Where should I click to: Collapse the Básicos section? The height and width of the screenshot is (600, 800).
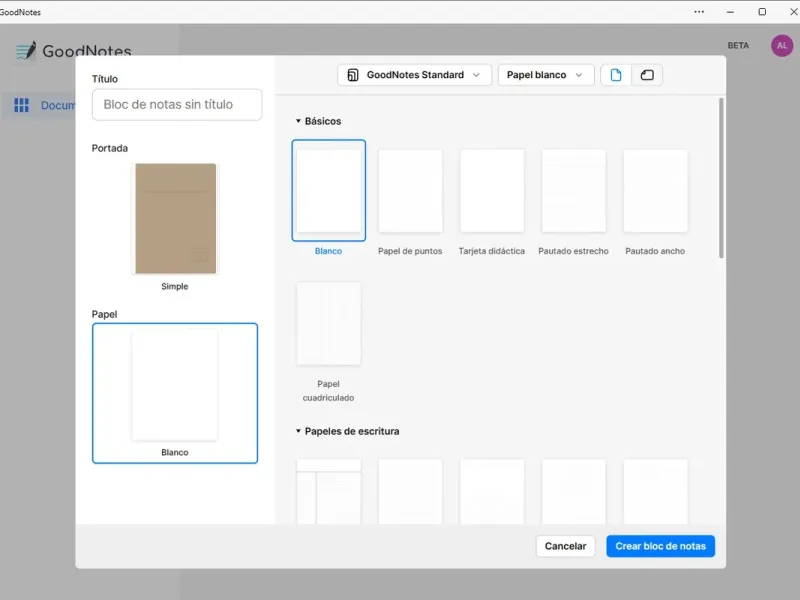point(298,121)
